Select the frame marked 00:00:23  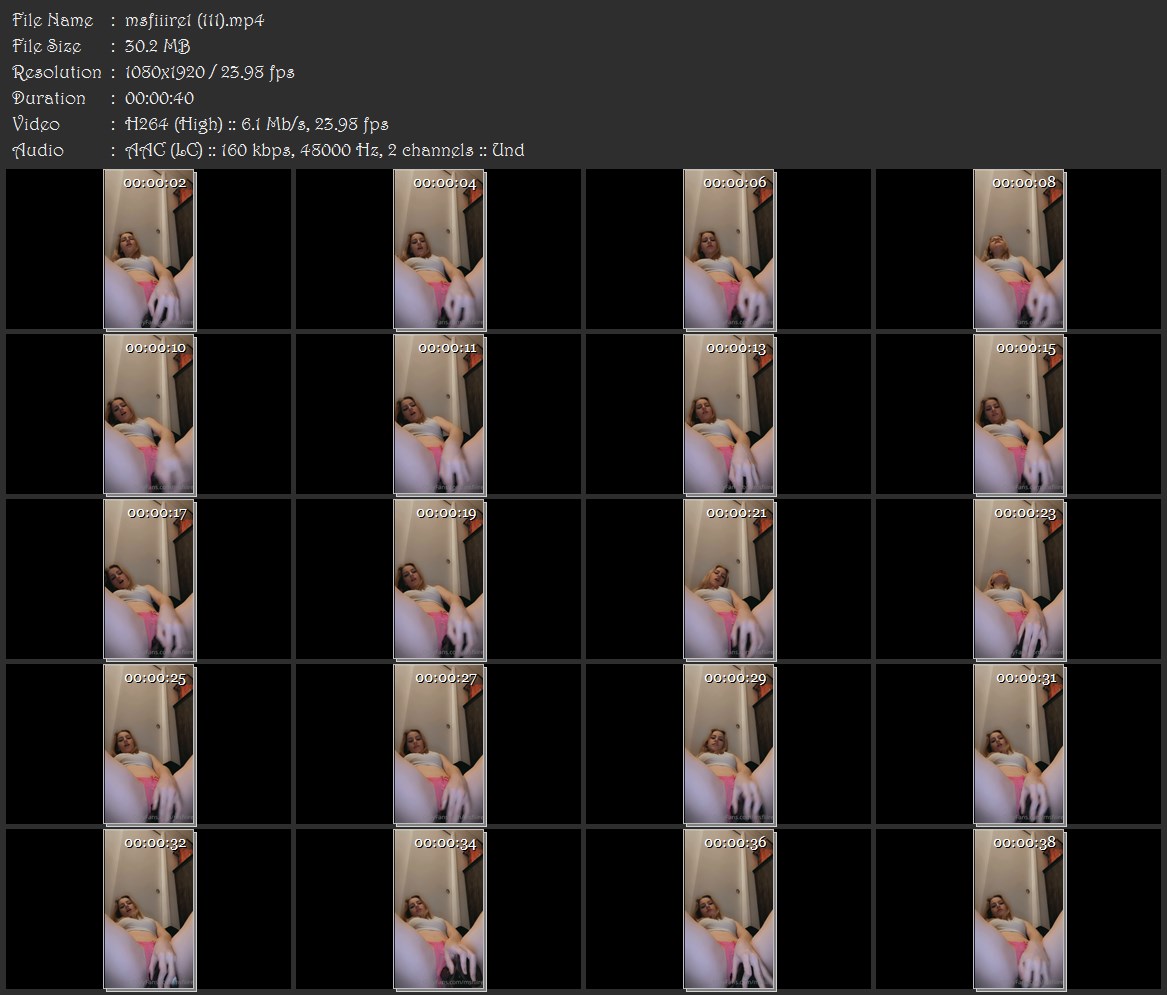pyautogui.click(x=1020, y=580)
